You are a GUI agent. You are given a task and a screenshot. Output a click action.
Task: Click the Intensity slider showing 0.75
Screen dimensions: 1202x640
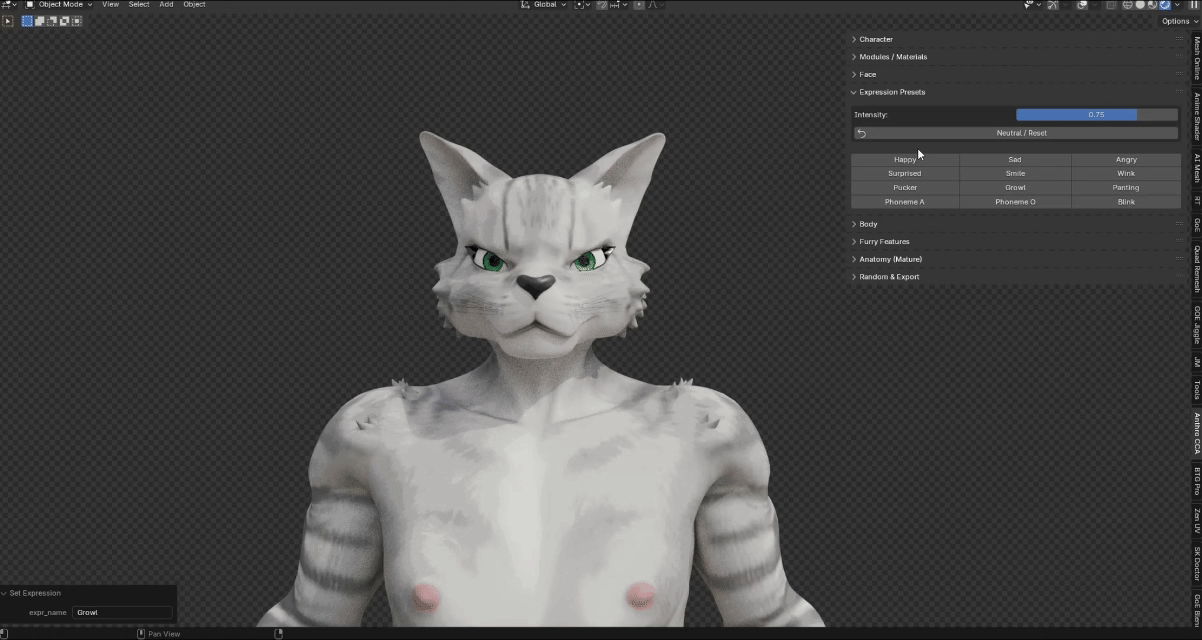point(1097,115)
